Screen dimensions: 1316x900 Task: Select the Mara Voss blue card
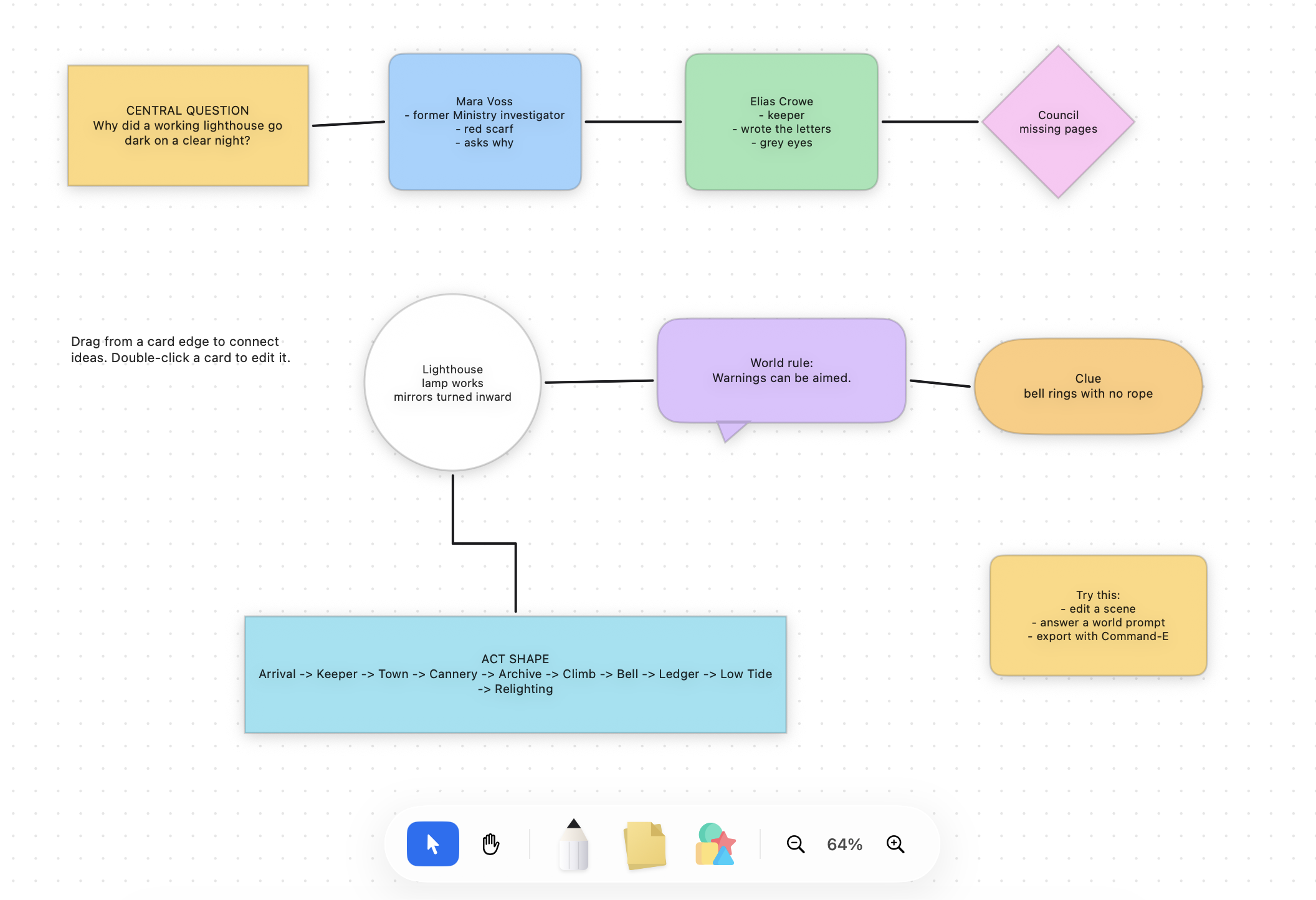coord(485,122)
